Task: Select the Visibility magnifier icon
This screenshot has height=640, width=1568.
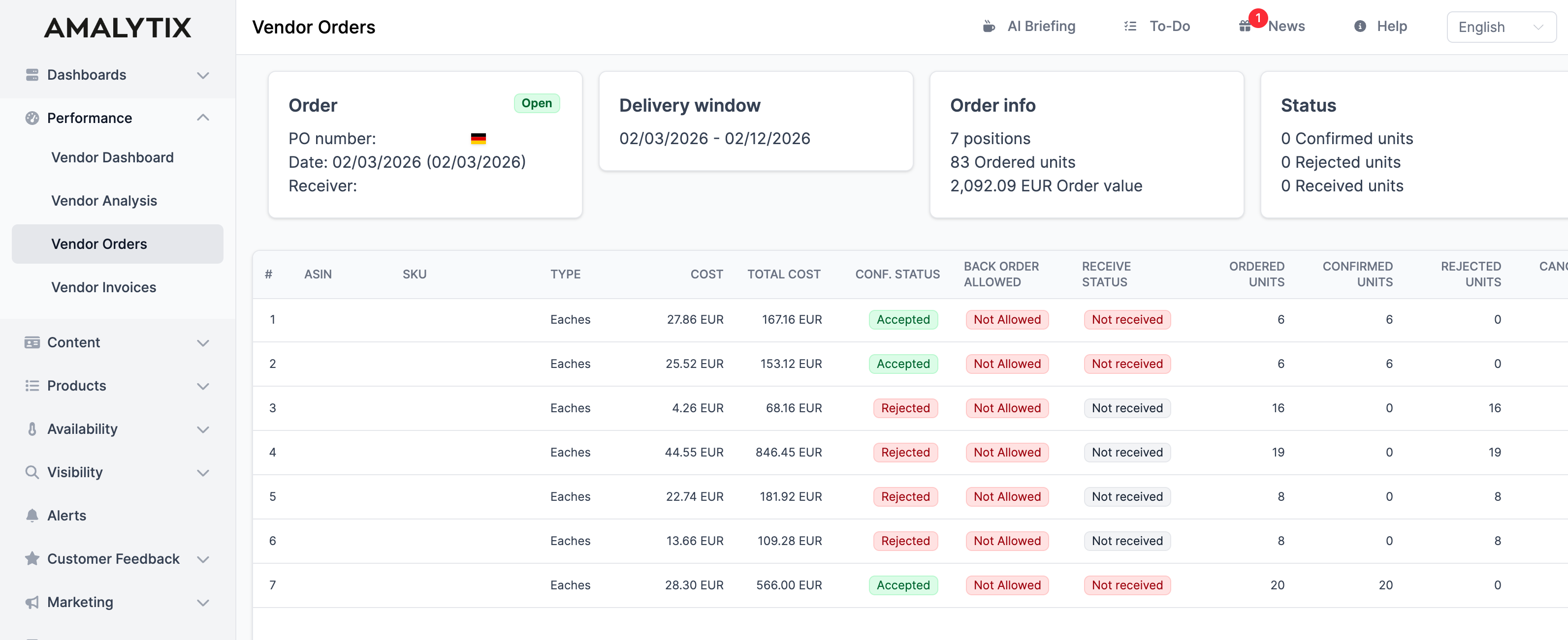Action: tap(32, 472)
